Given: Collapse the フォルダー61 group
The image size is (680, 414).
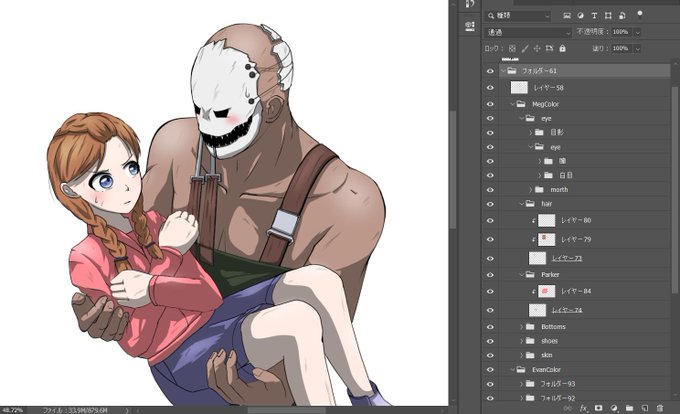Looking at the screenshot, I should pyautogui.click(x=503, y=71).
